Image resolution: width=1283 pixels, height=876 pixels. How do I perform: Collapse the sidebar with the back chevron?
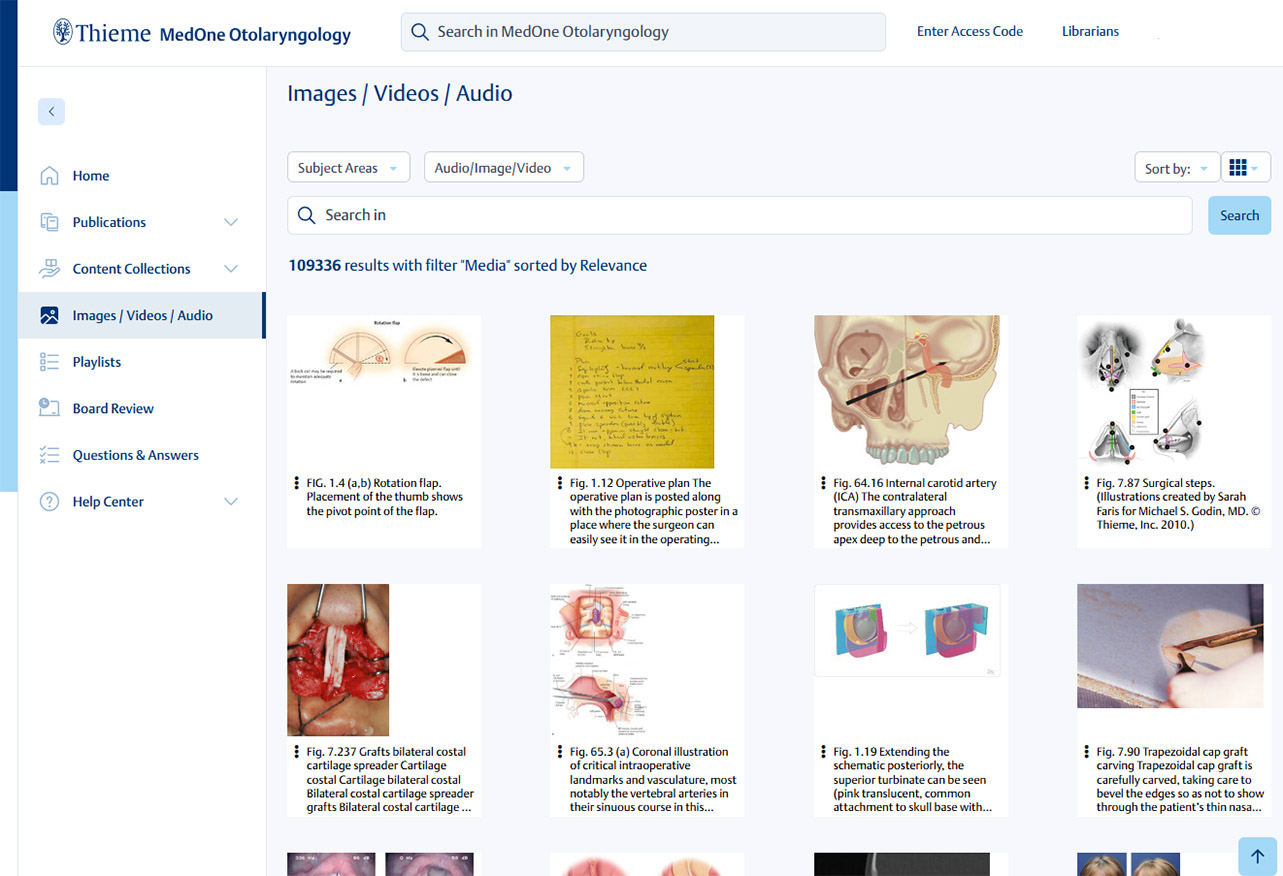click(51, 111)
